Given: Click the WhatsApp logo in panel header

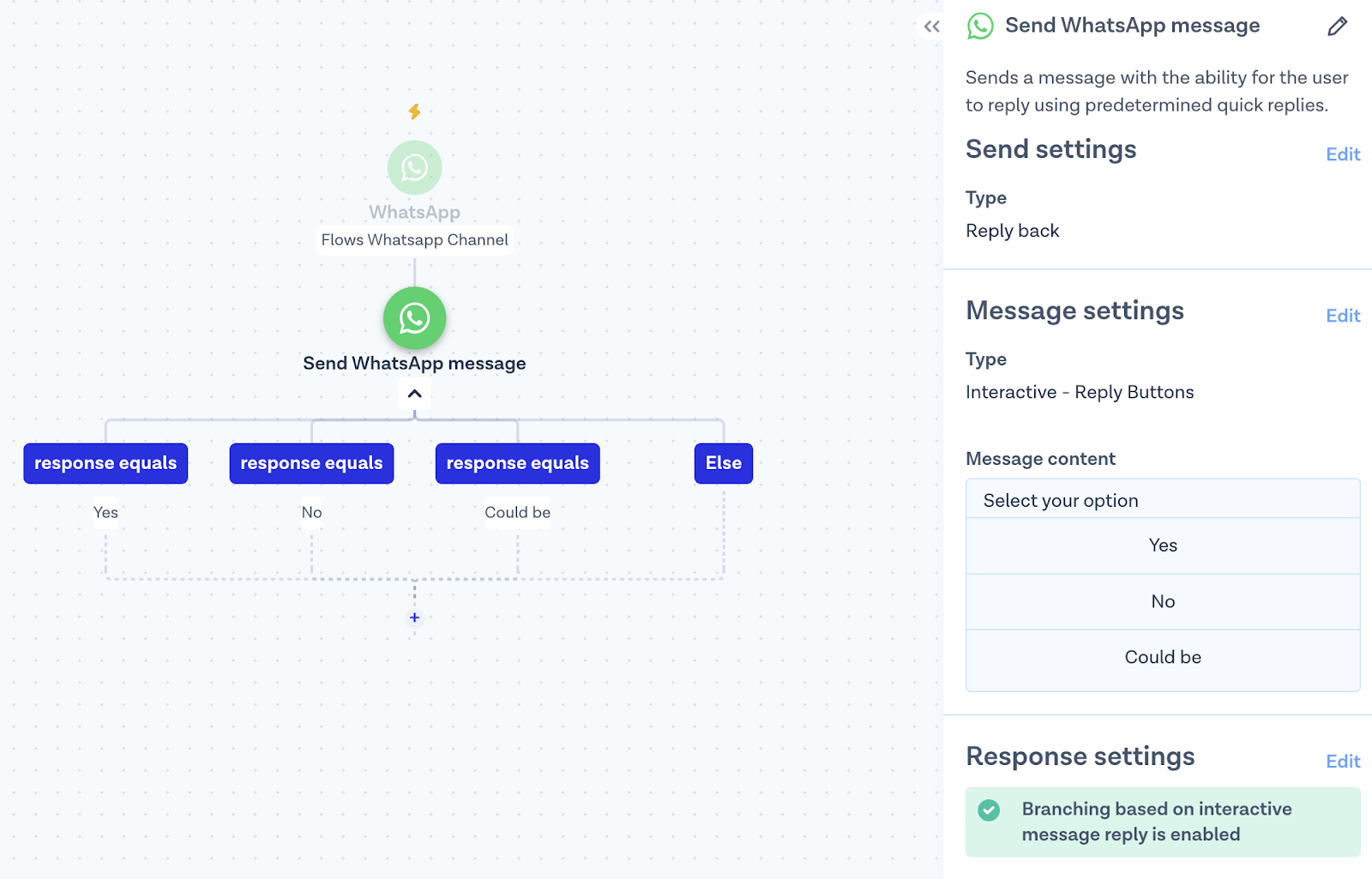Looking at the screenshot, I should [980, 27].
